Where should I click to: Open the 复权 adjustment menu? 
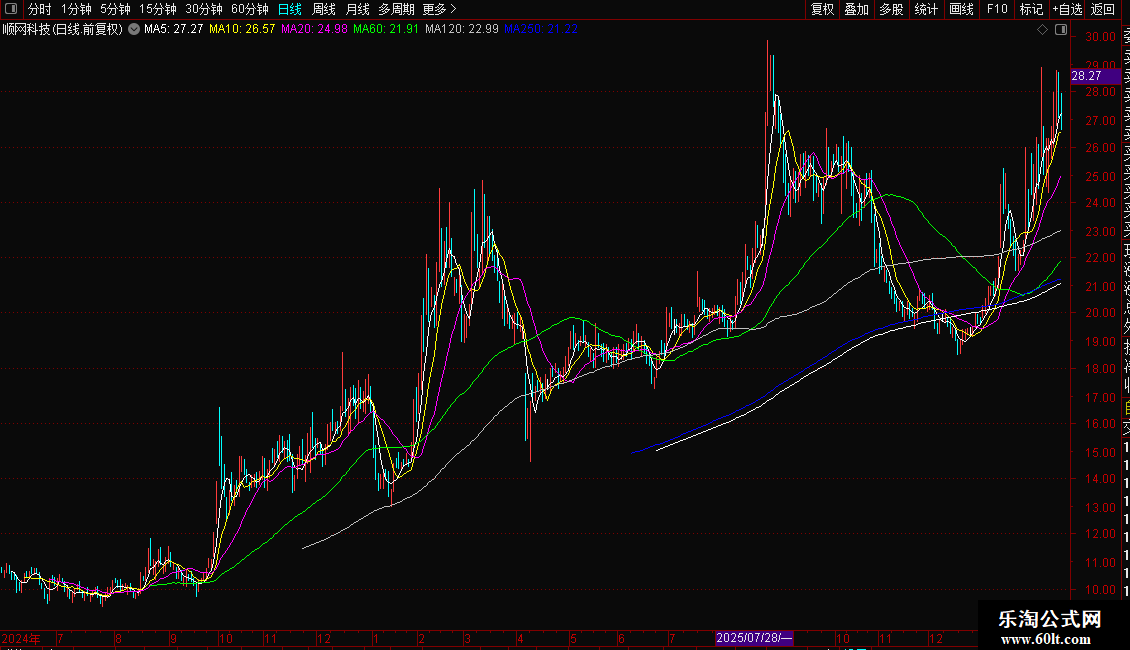pyautogui.click(x=822, y=9)
